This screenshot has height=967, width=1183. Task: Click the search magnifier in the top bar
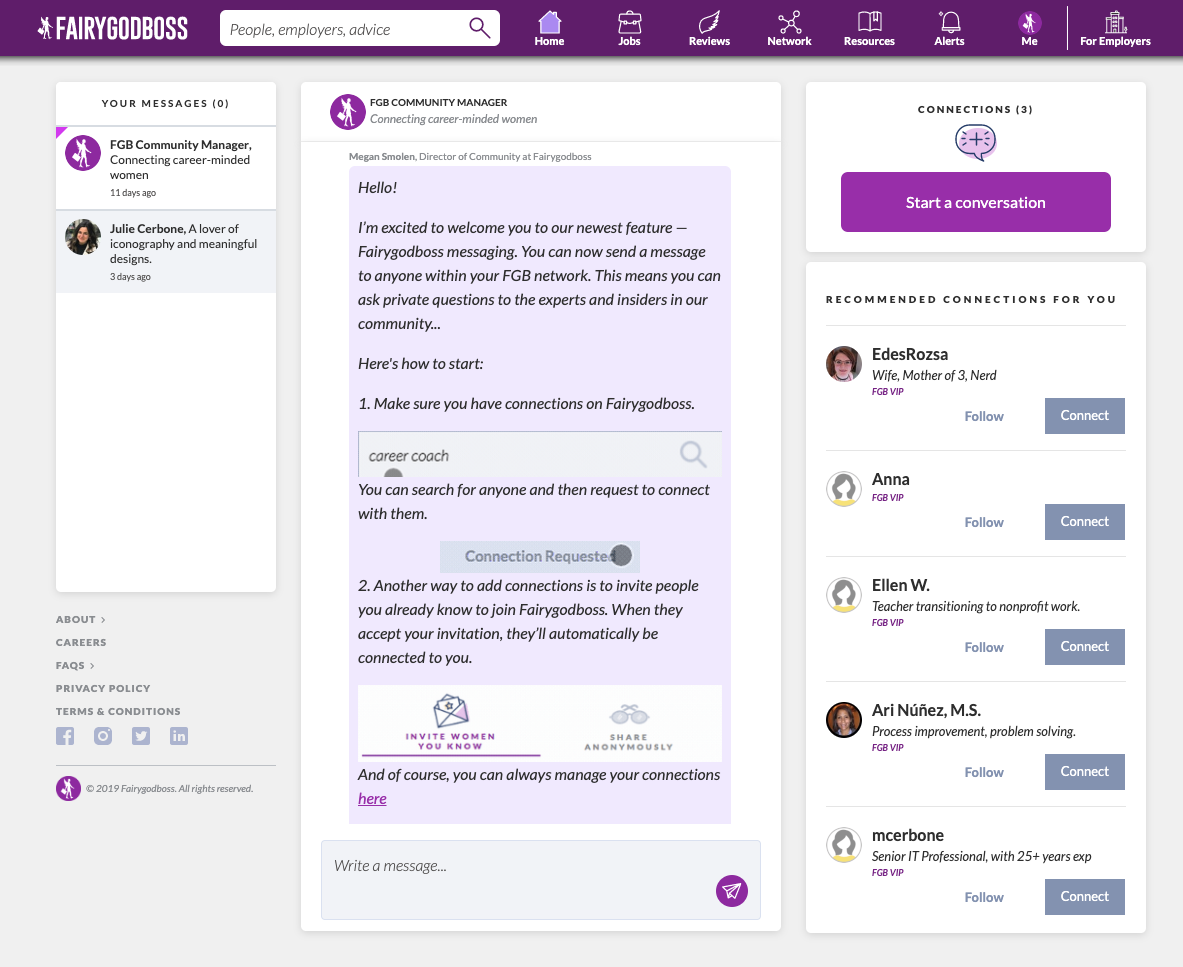[479, 28]
